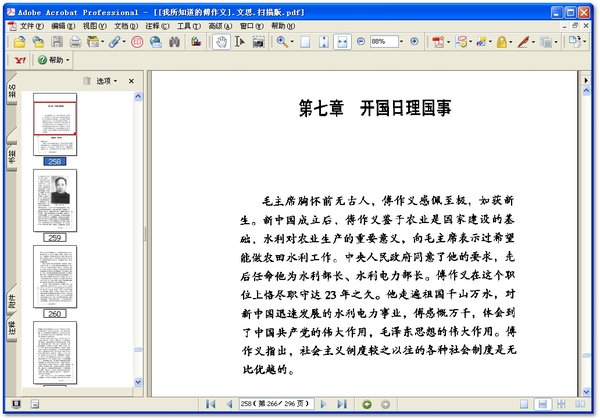Select the text Select tool
The width and height of the screenshot is (600, 420).
[240, 42]
